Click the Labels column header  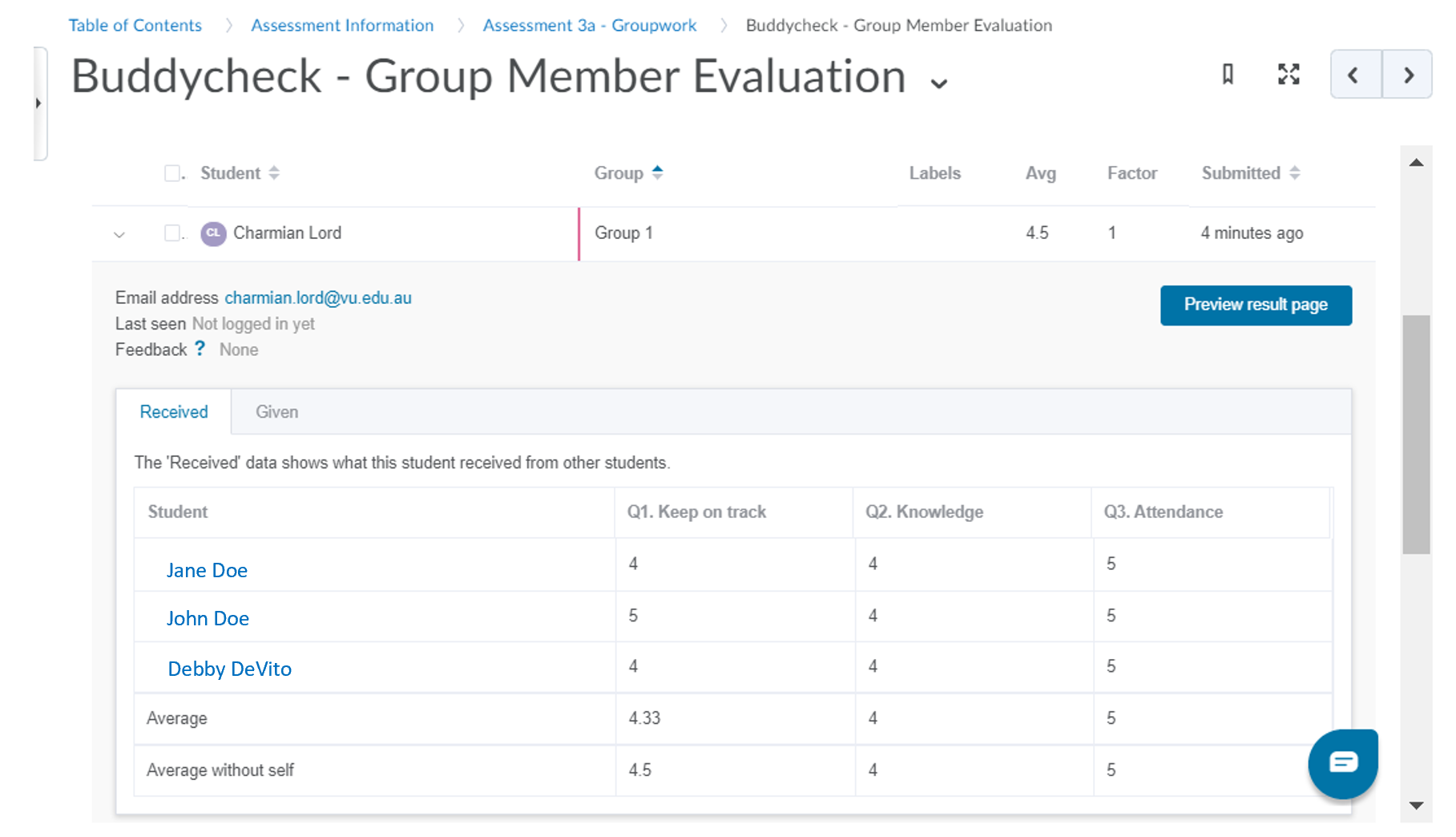click(934, 173)
